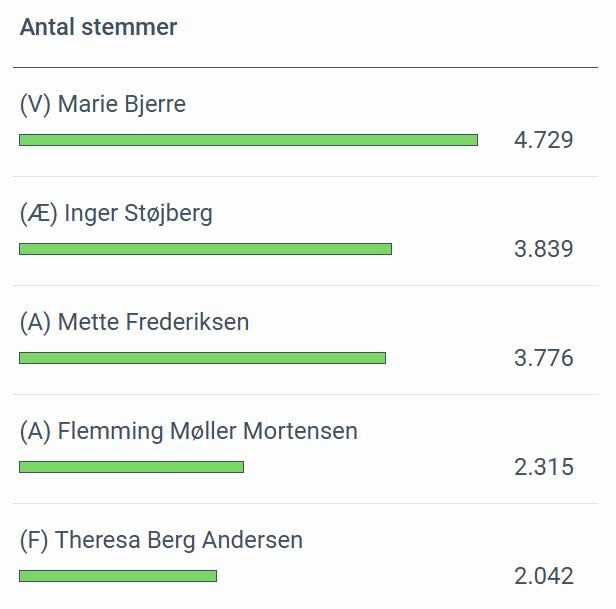Click Theresa Berg Andersen's green bar
Viewport: 616px width, 609px height.
pyautogui.click(x=118, y=576)
